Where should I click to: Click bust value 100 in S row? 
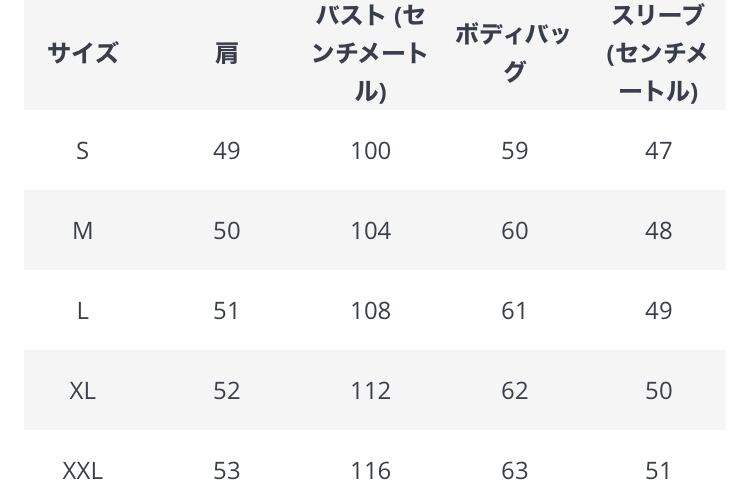pos(370,150)
